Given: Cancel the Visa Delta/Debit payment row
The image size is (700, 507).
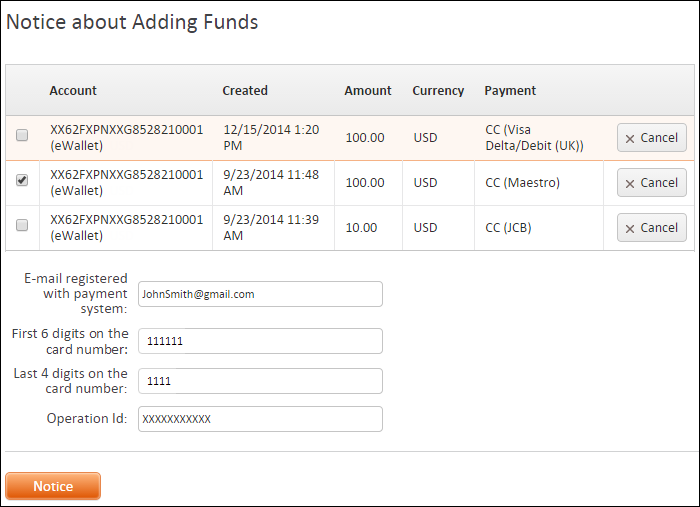Looking at the screenshot, I should 652,137.
